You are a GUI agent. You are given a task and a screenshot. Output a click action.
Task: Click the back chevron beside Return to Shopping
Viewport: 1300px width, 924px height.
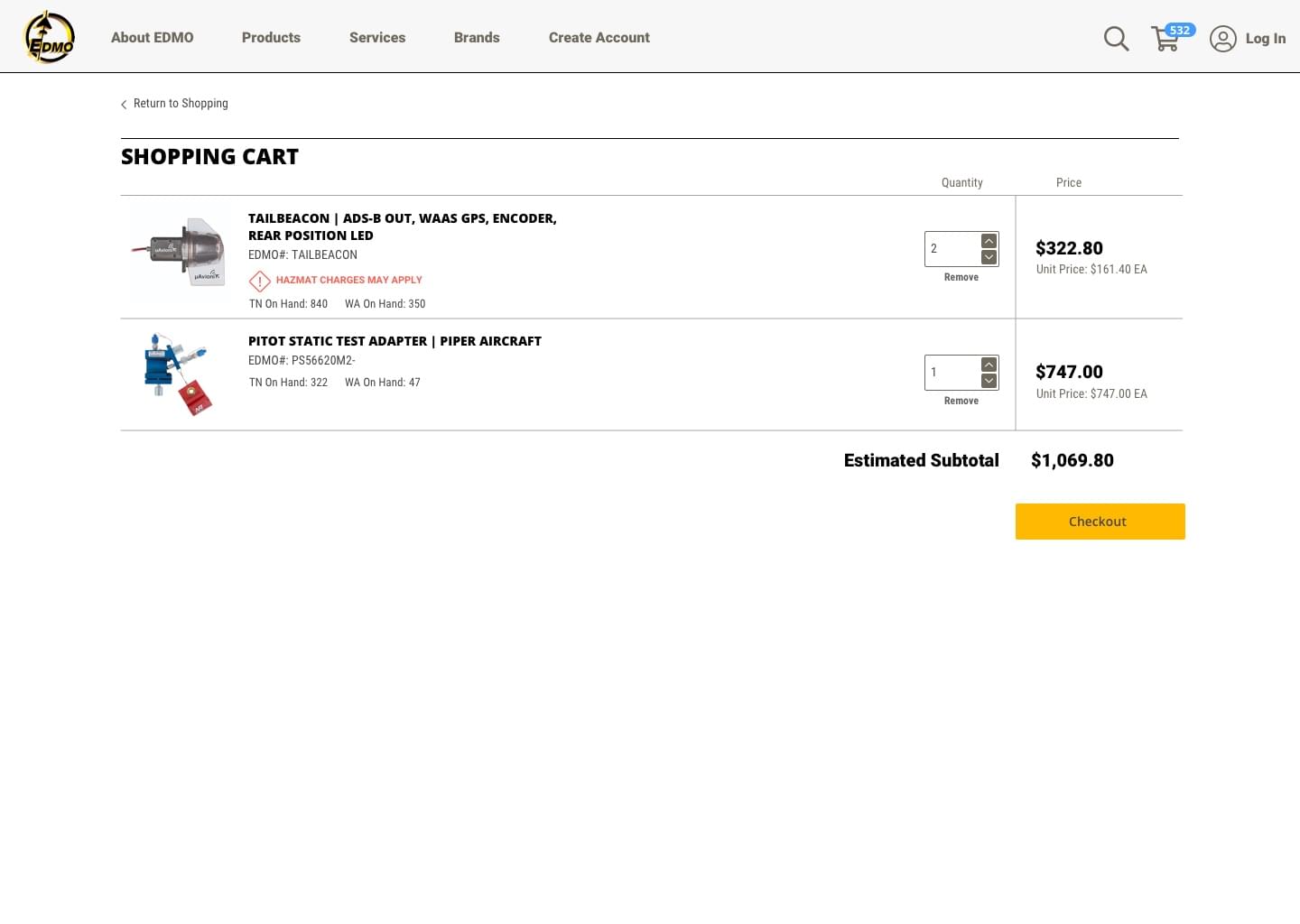[x=124, y=105]
